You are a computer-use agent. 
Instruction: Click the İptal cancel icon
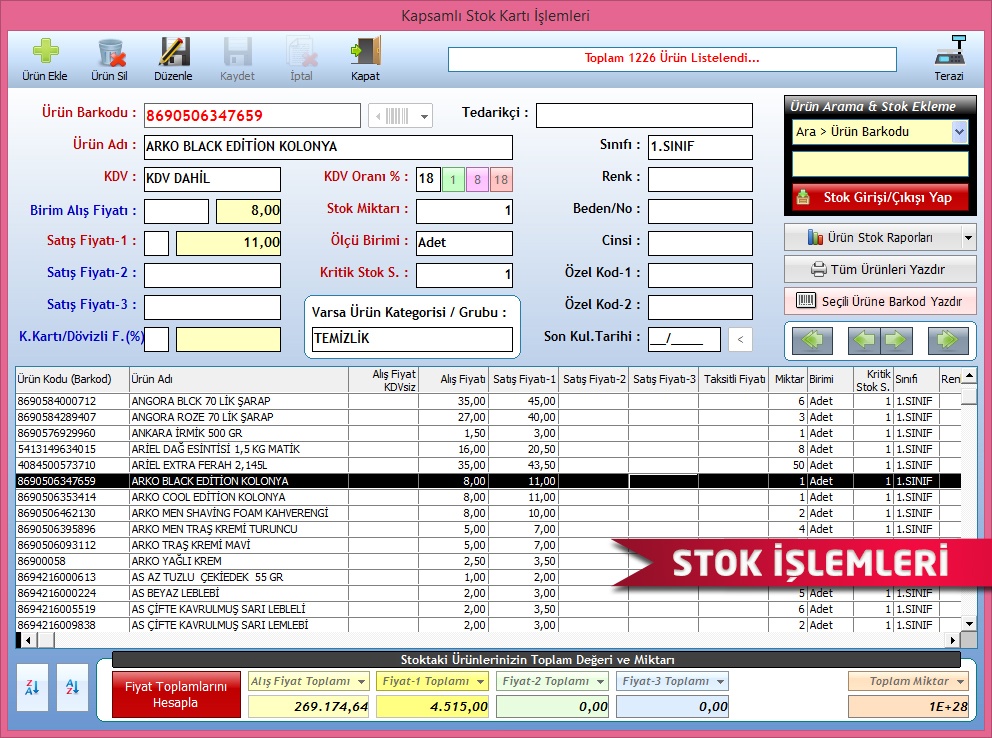point(301,52)
